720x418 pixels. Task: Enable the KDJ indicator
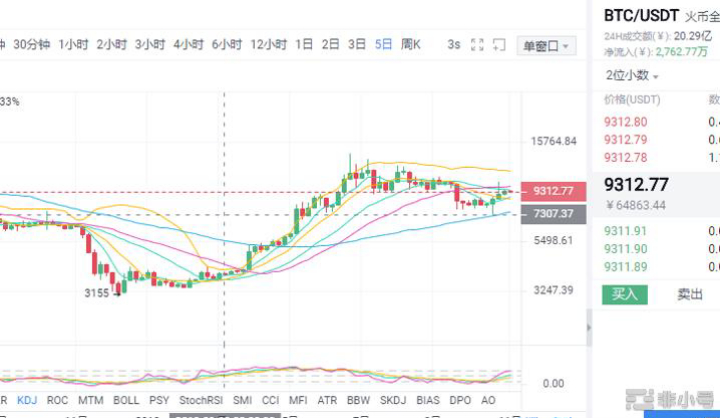tap(27, 401)
